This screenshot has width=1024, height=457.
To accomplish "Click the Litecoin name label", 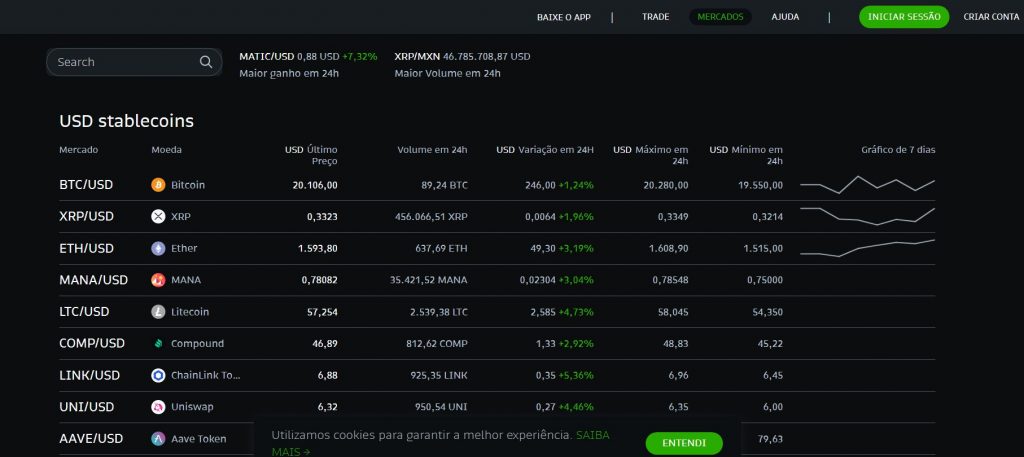I will (x=190, y=312).
